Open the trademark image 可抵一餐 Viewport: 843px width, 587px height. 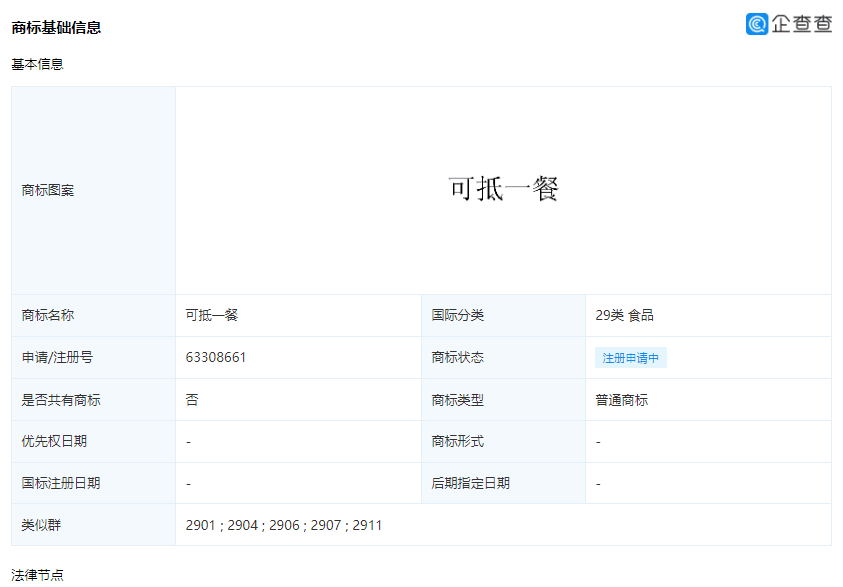click(x=506, y=189)
